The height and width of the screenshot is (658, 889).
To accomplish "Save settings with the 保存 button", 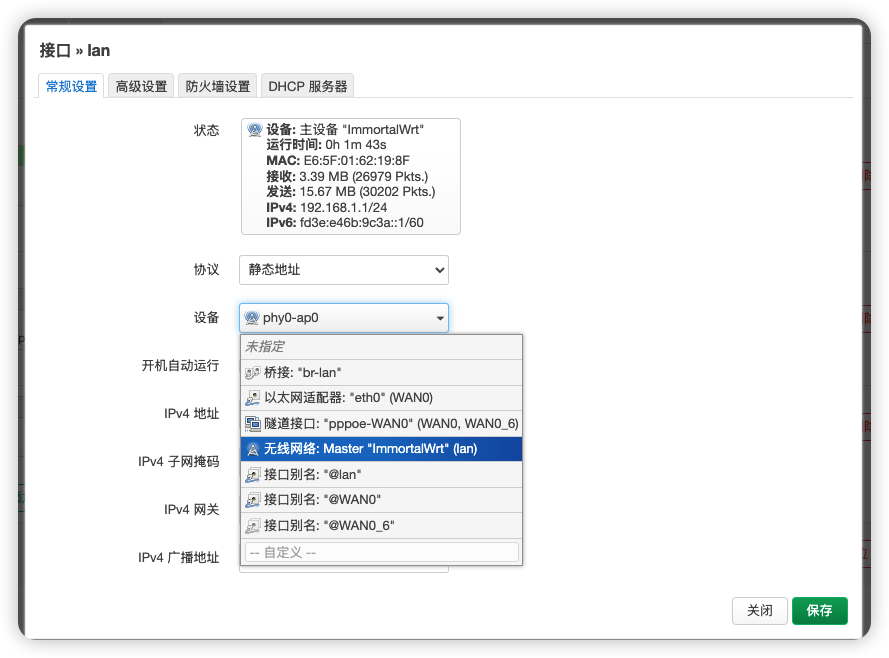I will pos(819,611).
